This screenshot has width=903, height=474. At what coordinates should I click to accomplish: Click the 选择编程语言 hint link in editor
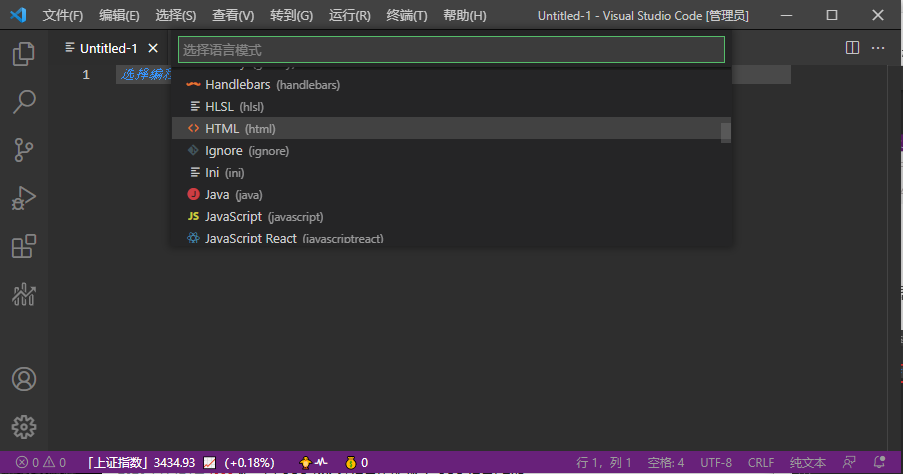pos(146,74)
